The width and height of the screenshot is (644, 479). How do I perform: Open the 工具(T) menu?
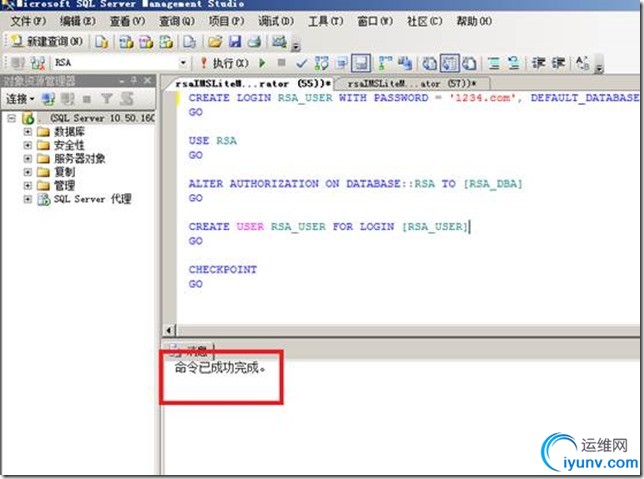click(326, 21)
